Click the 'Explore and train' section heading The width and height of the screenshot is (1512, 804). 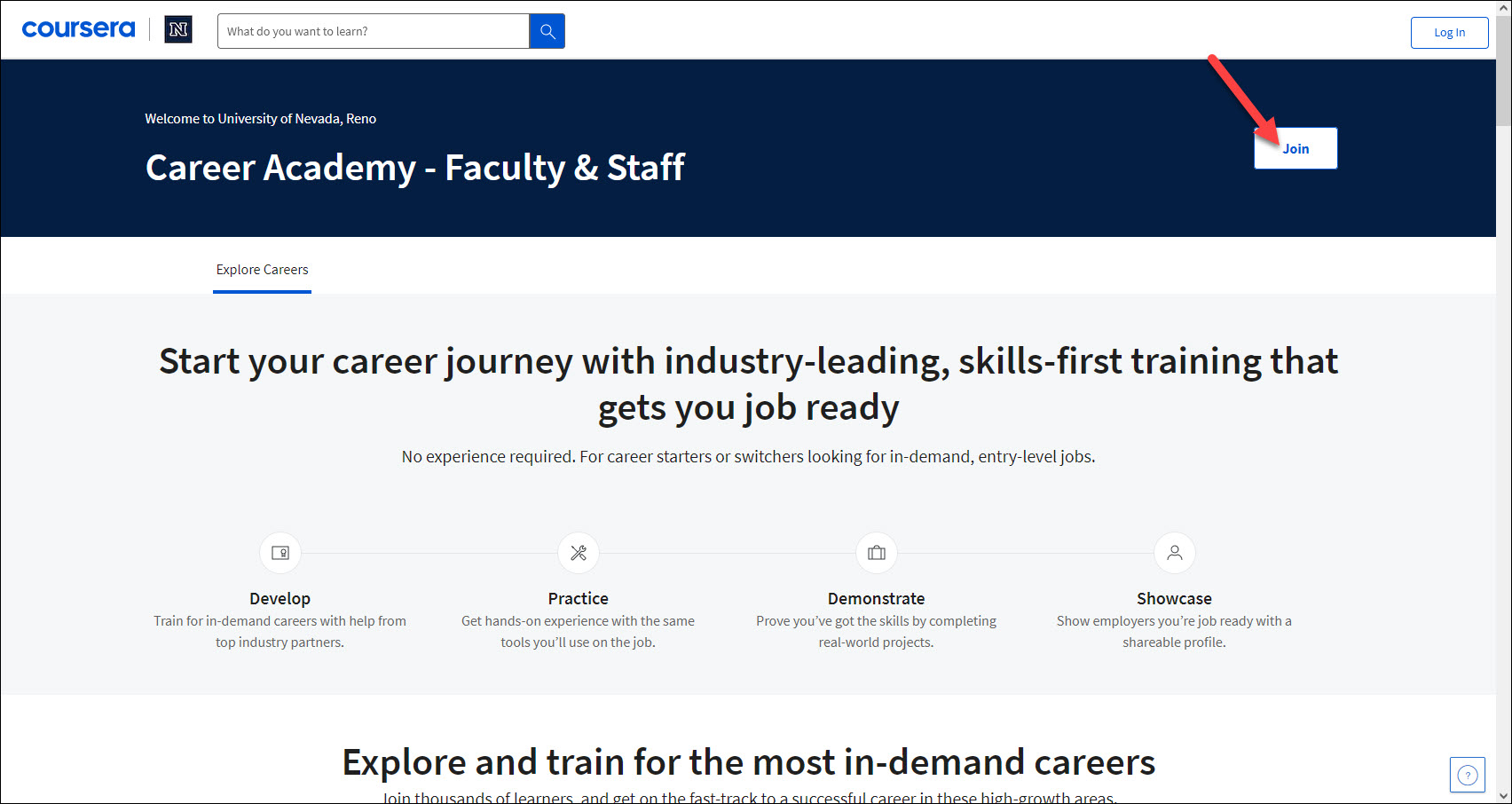[x=748, y=761]
